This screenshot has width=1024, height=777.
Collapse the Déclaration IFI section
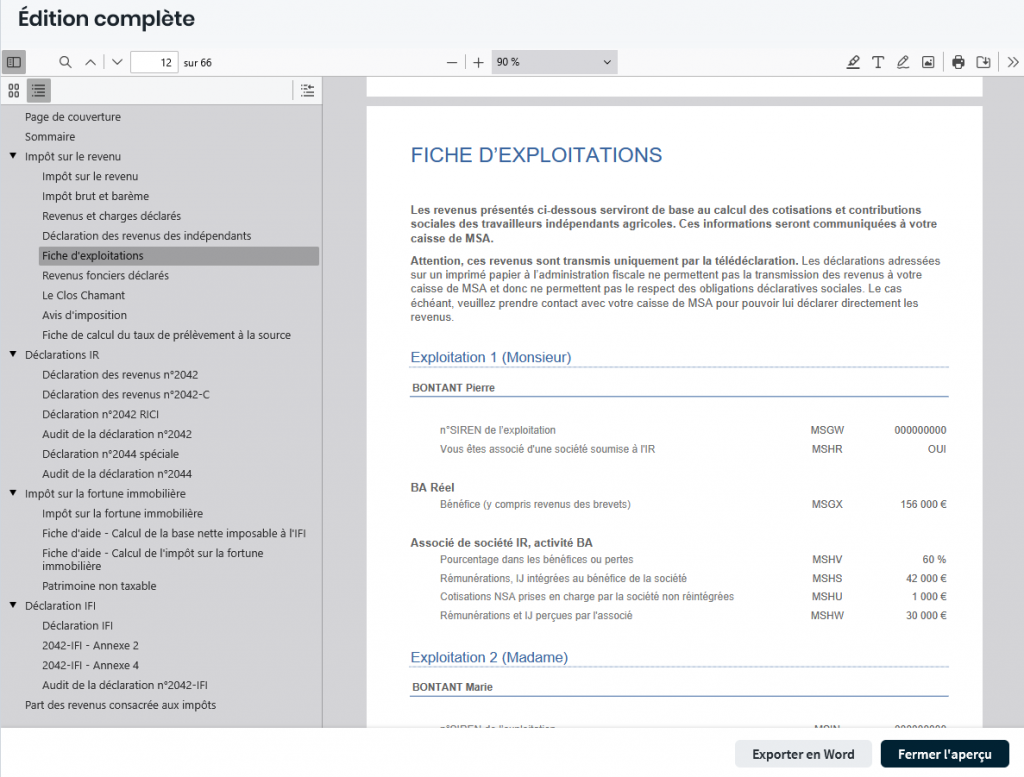coord(13,605)
